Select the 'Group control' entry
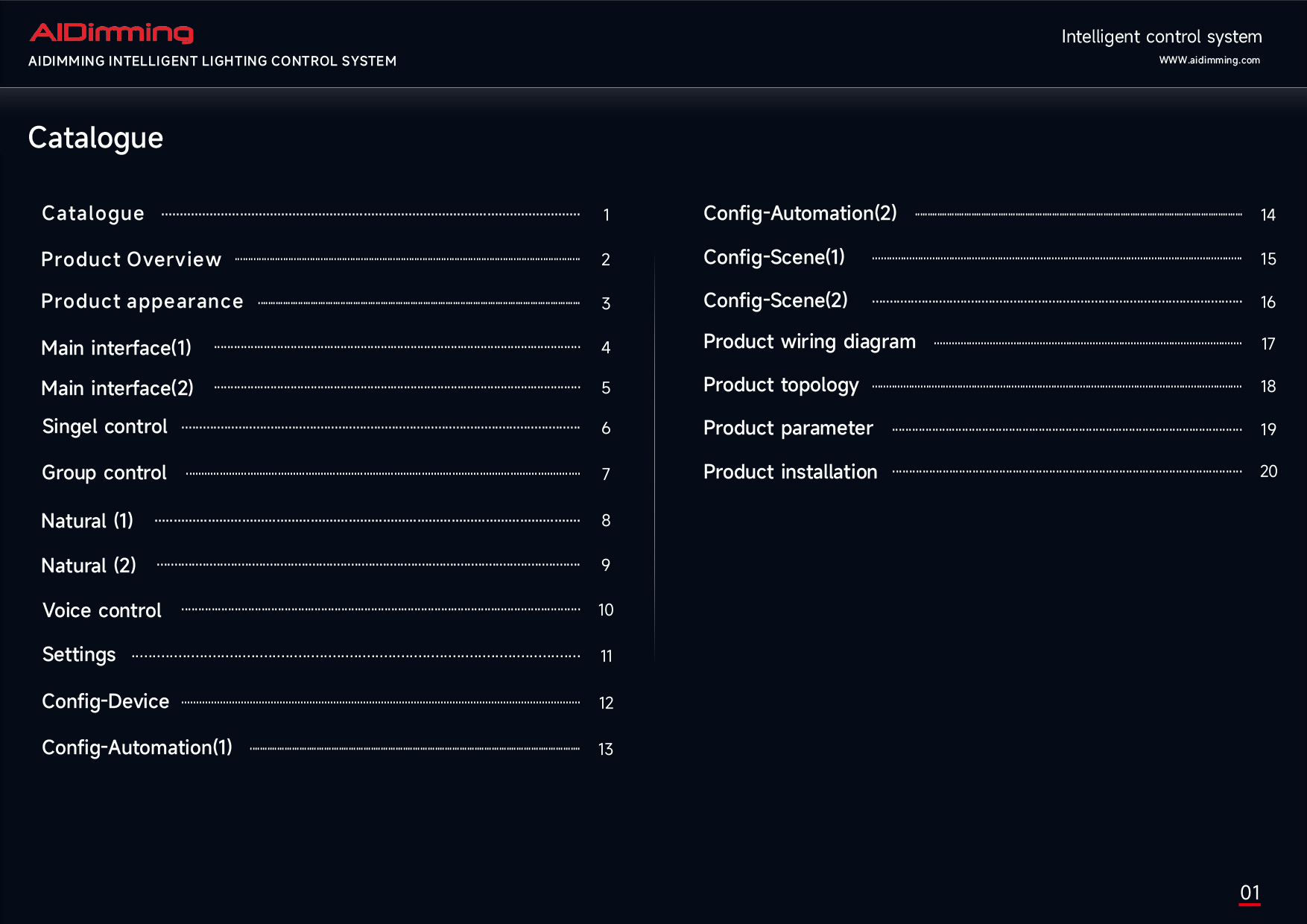Viewport: 1307px width, 924px height. tap(104, 473)
